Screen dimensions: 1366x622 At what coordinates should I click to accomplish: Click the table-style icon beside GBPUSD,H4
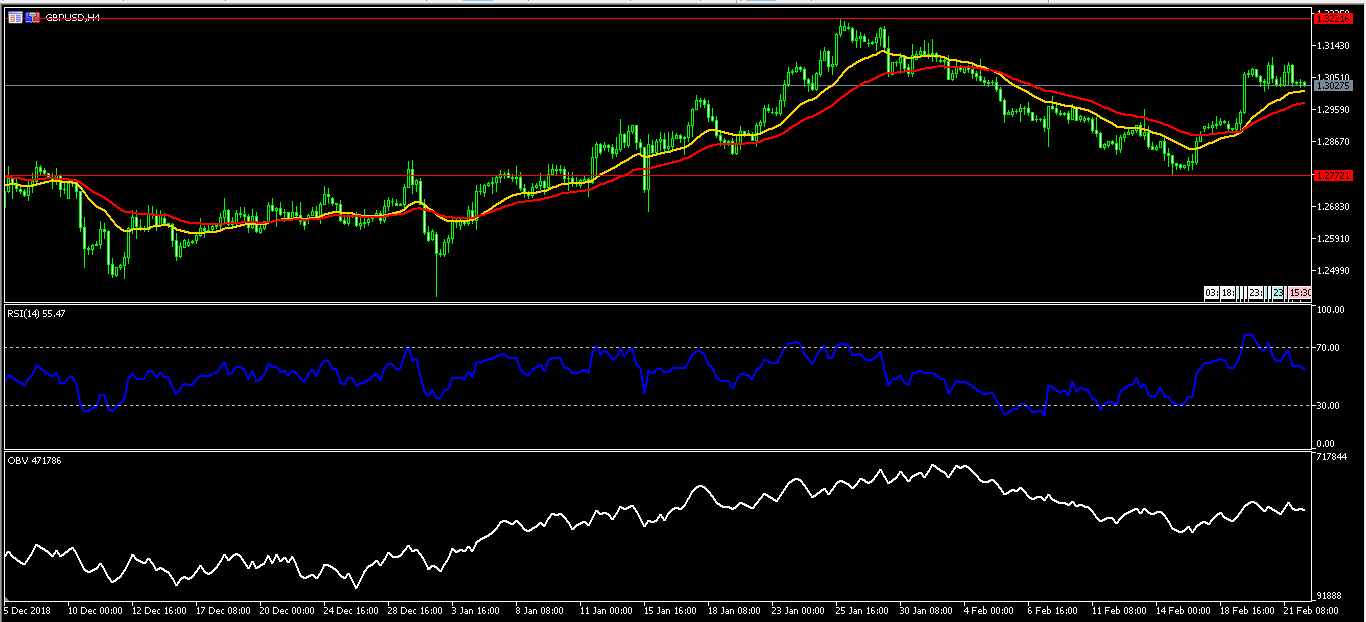[x=15, y=17]
